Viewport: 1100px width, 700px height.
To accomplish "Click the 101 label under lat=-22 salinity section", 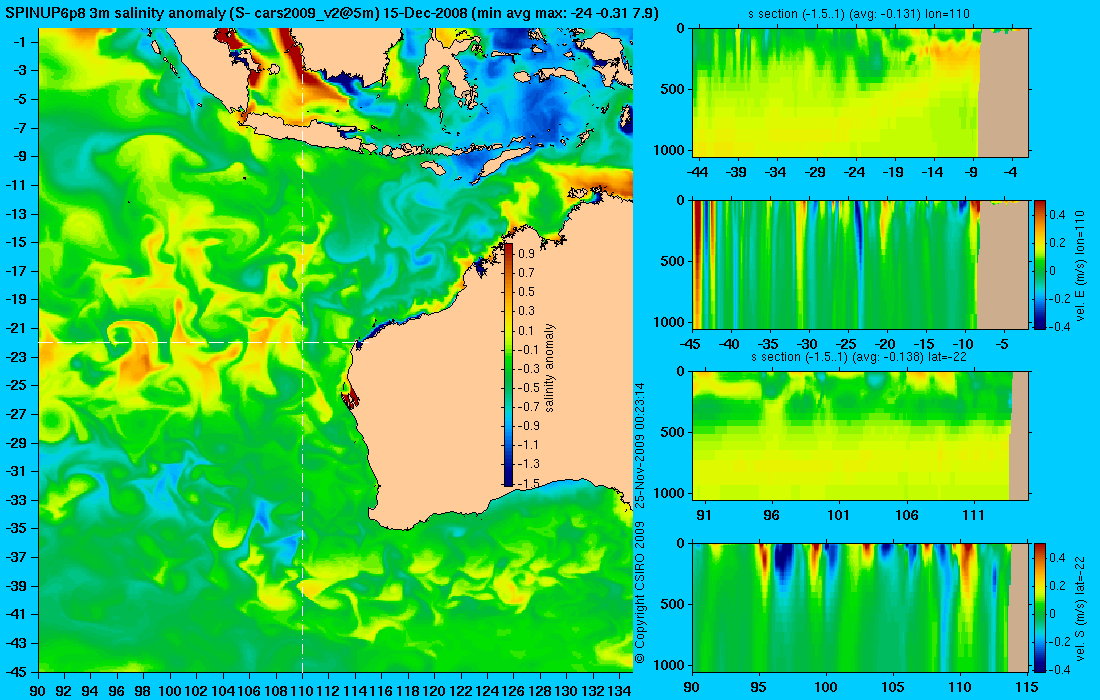I will pyautogui.click(x=838, y=516).
